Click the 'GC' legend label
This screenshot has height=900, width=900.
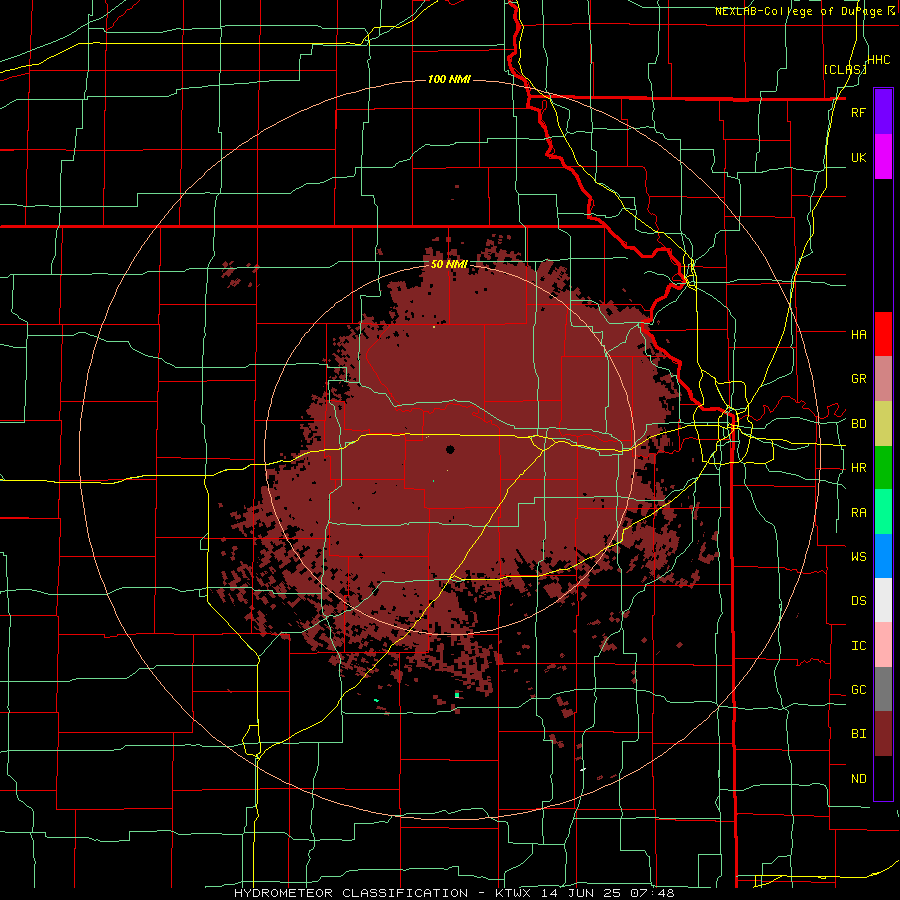coord(858,689)
